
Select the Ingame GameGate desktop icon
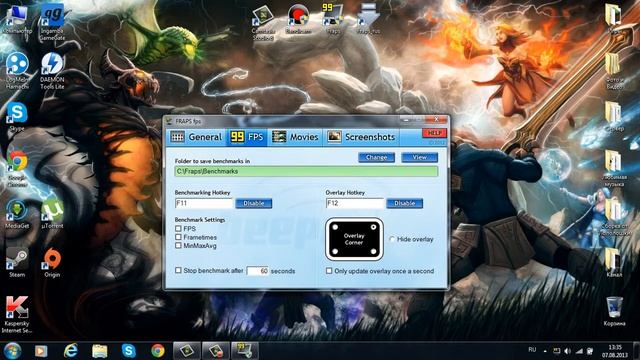52,21
